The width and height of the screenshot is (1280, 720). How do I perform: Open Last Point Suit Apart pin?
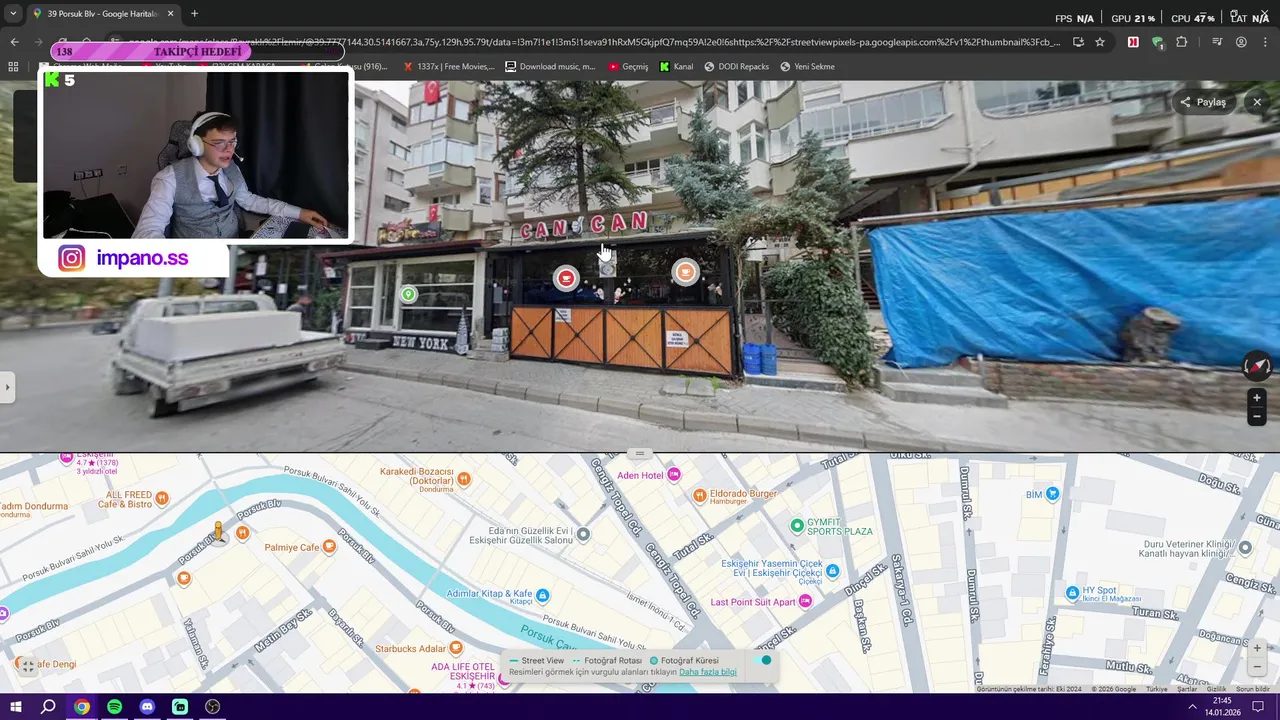[x=805, y=601]
